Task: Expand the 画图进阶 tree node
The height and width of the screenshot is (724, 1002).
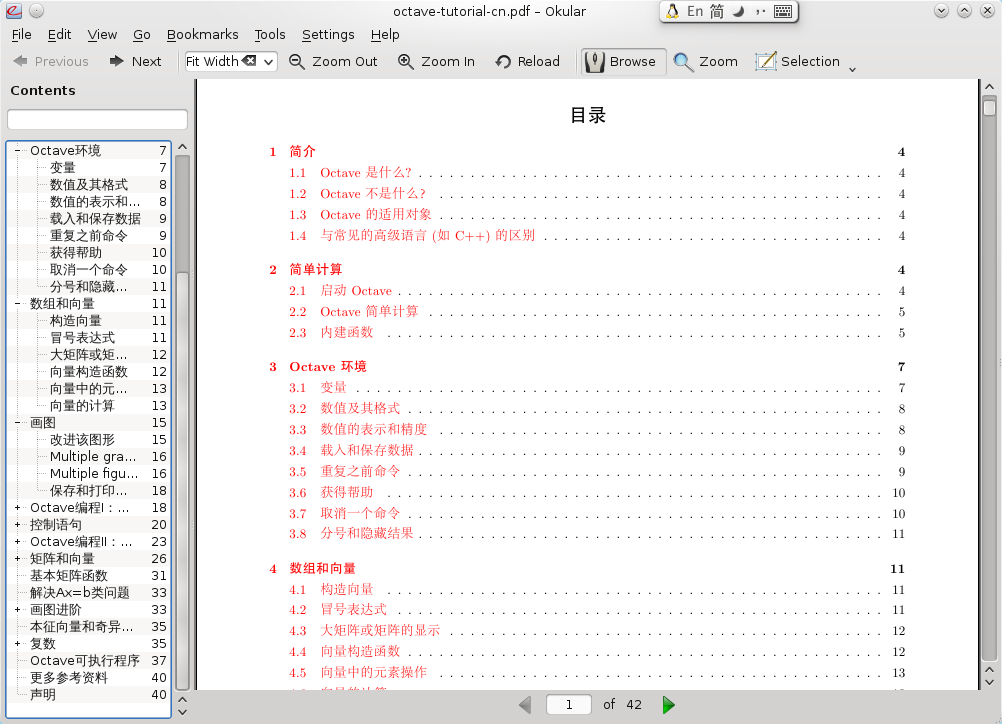Action: [x=17, y=610]
